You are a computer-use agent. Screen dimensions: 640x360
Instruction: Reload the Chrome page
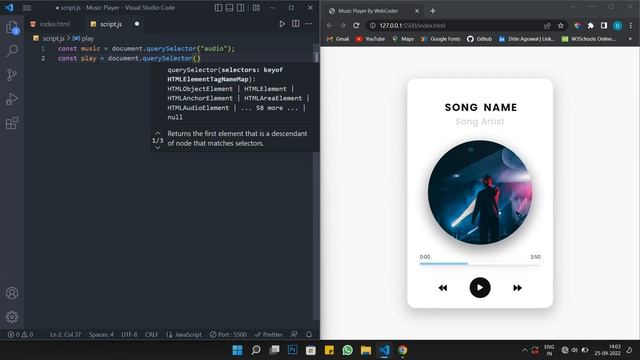pyautogui.click(x=356, y=25)
